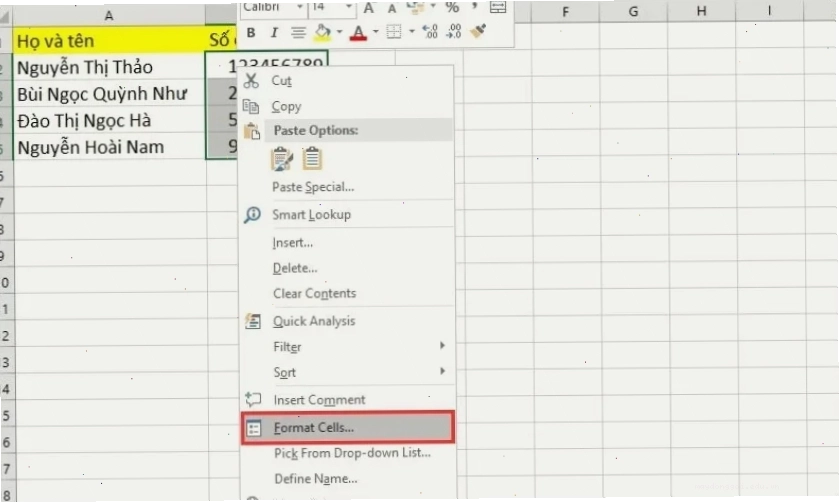Select column G header
839x503 pixels.
[x=633, y=11]
